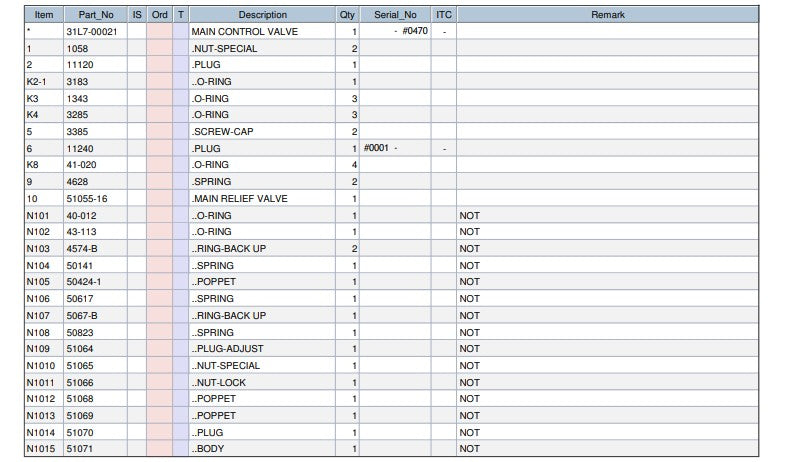This screenshot has height=462, width=789.
Task: Click the MAIN CONTROL VALVE description
Action: coord(245,32)
